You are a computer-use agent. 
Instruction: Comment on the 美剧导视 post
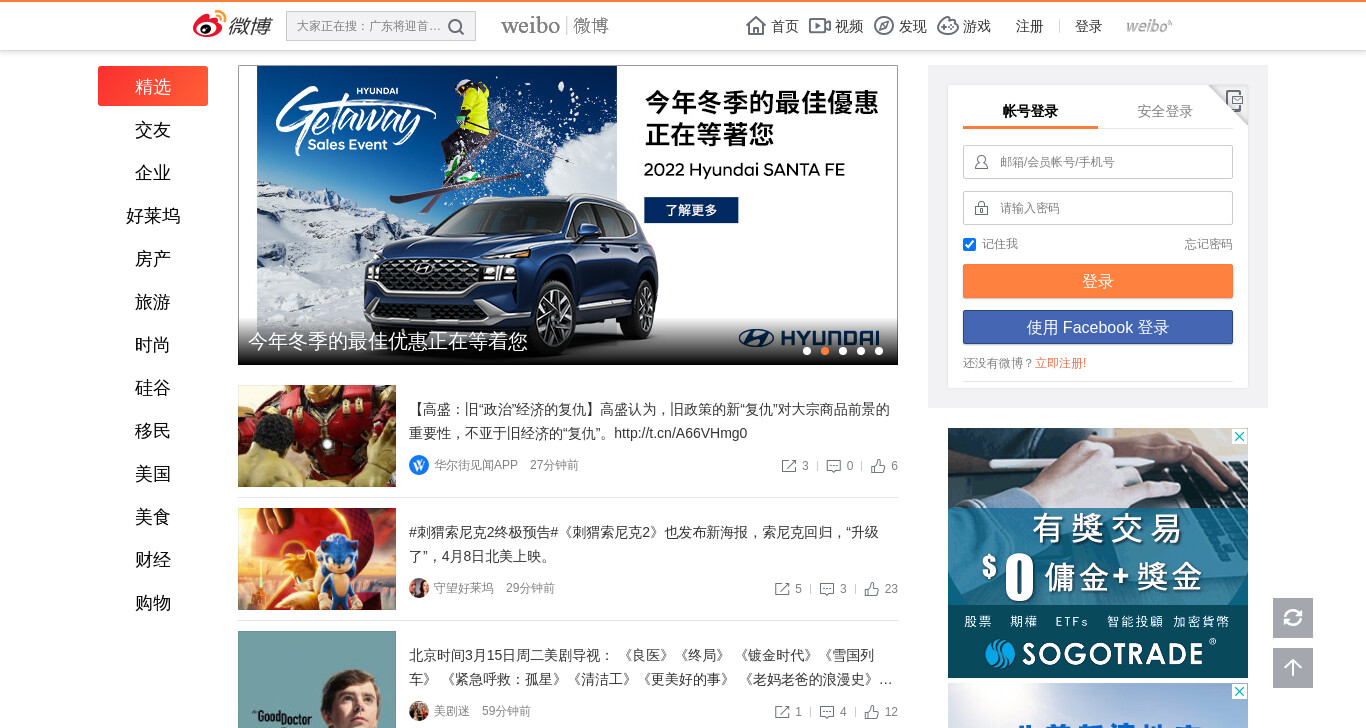[x=827, y=712]
